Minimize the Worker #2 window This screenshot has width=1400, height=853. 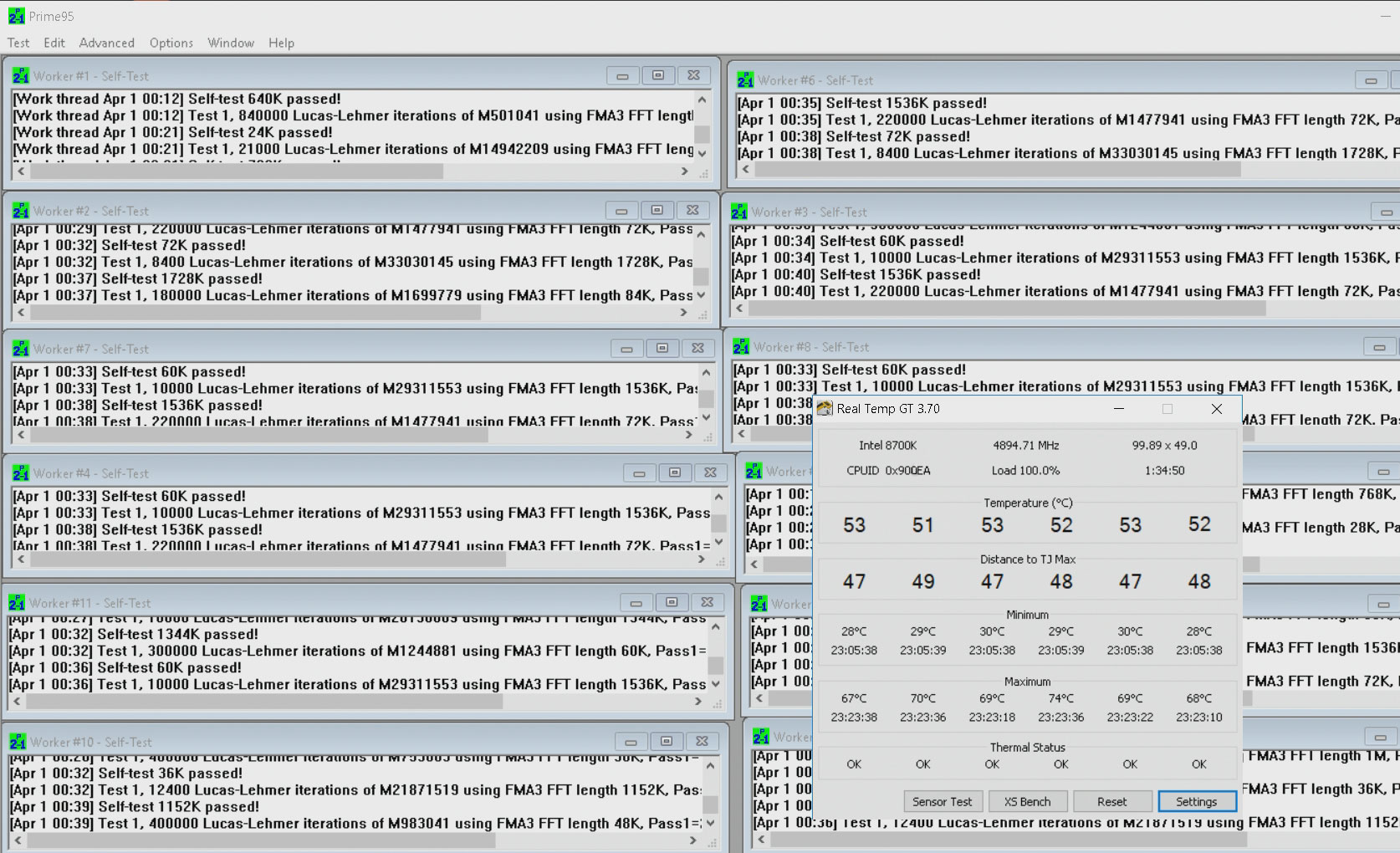[621, 211]
